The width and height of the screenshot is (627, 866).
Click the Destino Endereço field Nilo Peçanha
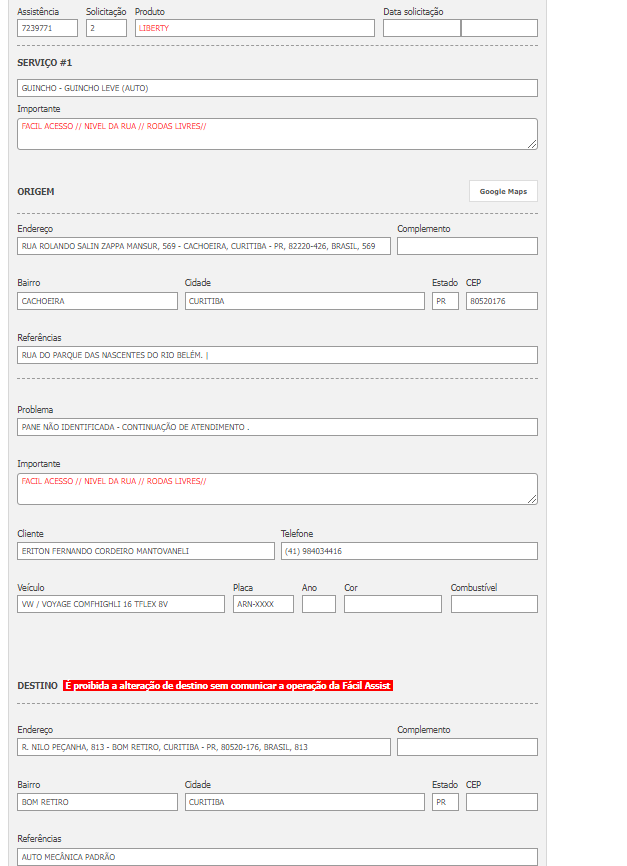204,747
